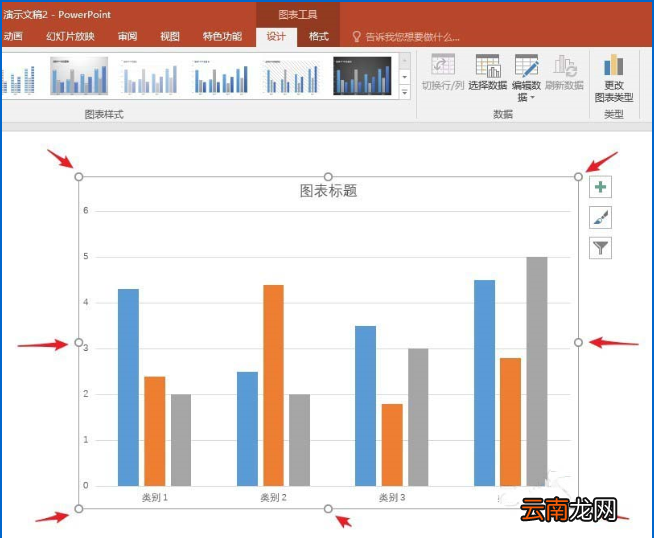Image resolution: width=654 pixels, height=538 pixels.
Task: Open the 幻灯片放映 (Slide Show) tab
Action: coord(70,37)
